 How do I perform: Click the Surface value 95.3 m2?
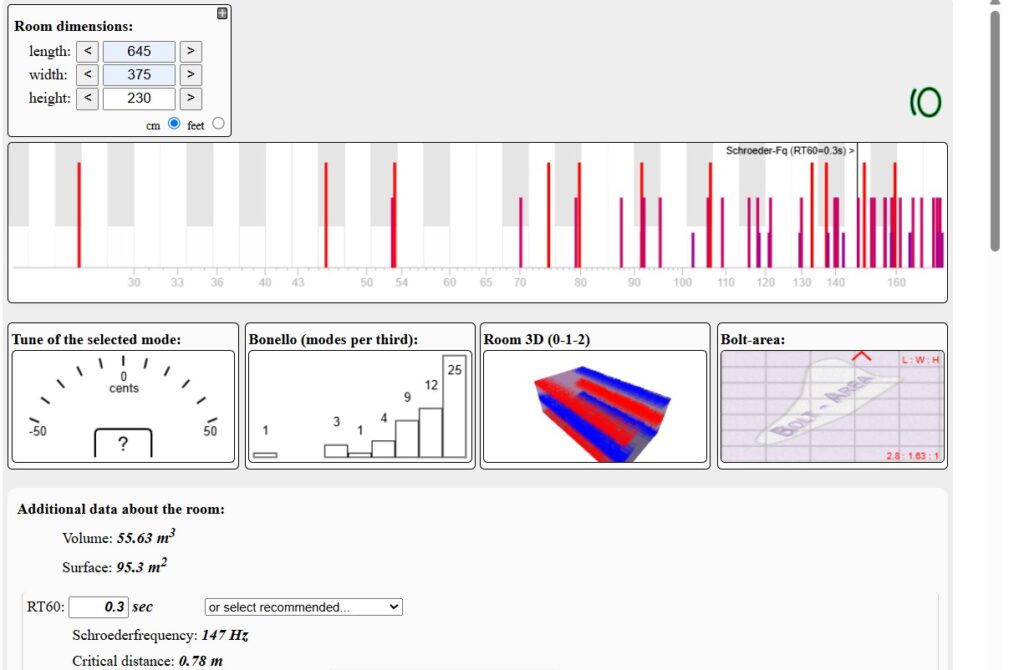pyautogui.click(x=142, y=566)
